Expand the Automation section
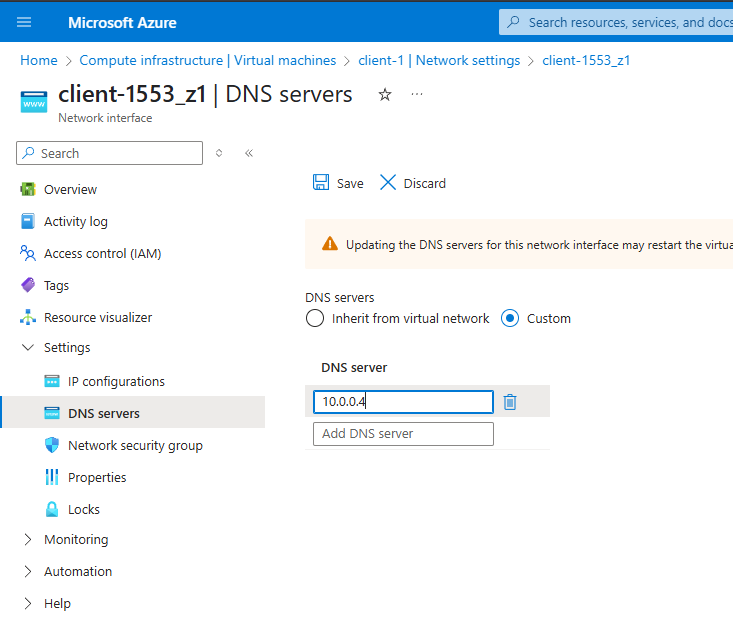This screenshot has width=733, height=642. click(28, 571)
